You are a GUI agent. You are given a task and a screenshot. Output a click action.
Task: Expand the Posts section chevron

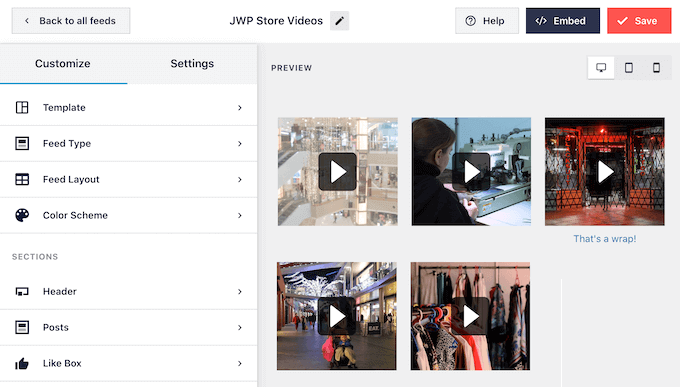pos(240,328)
